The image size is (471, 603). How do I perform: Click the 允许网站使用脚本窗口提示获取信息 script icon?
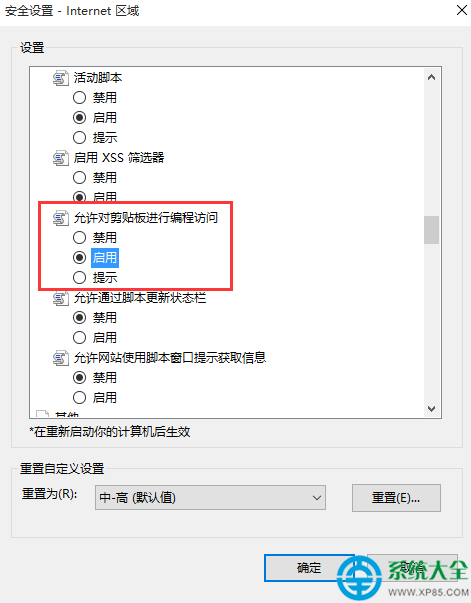tap(61, 358)
